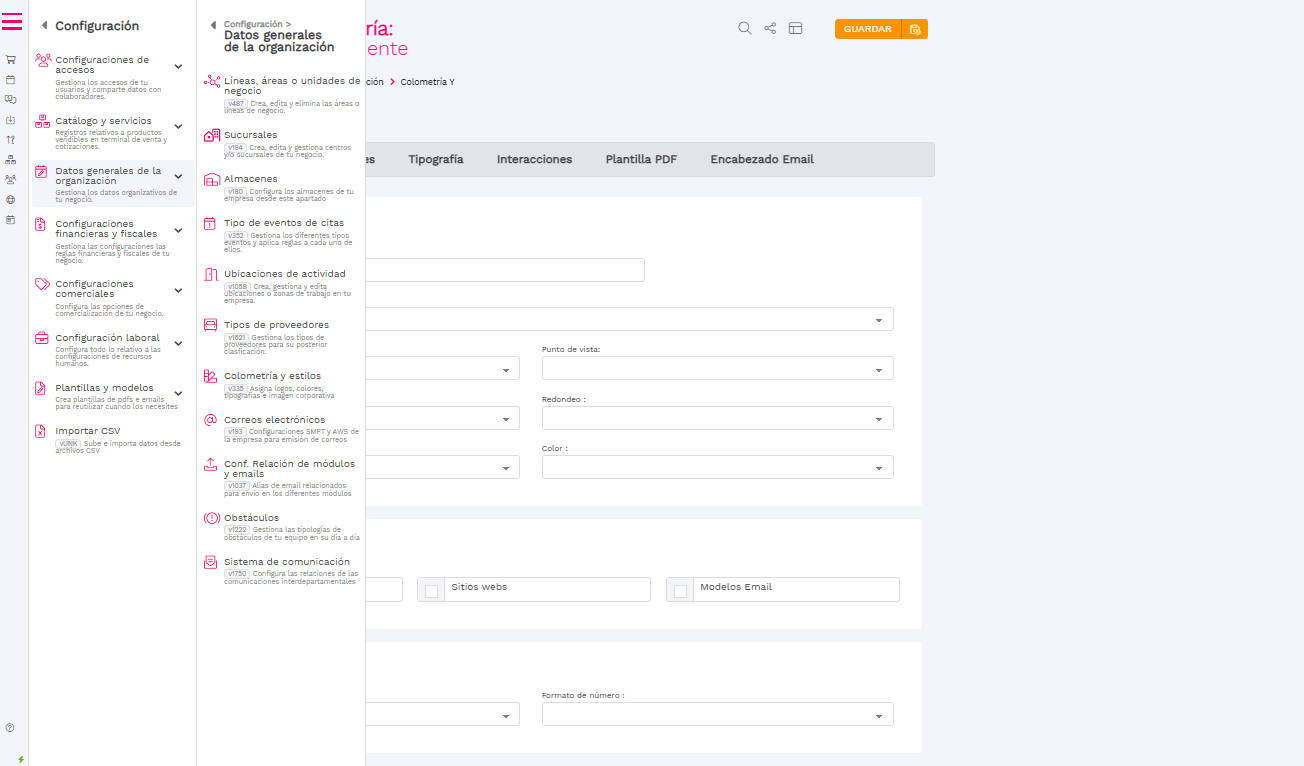
Task: Enable the Sitios webs checkbox
Action: [x=432, y=591]
